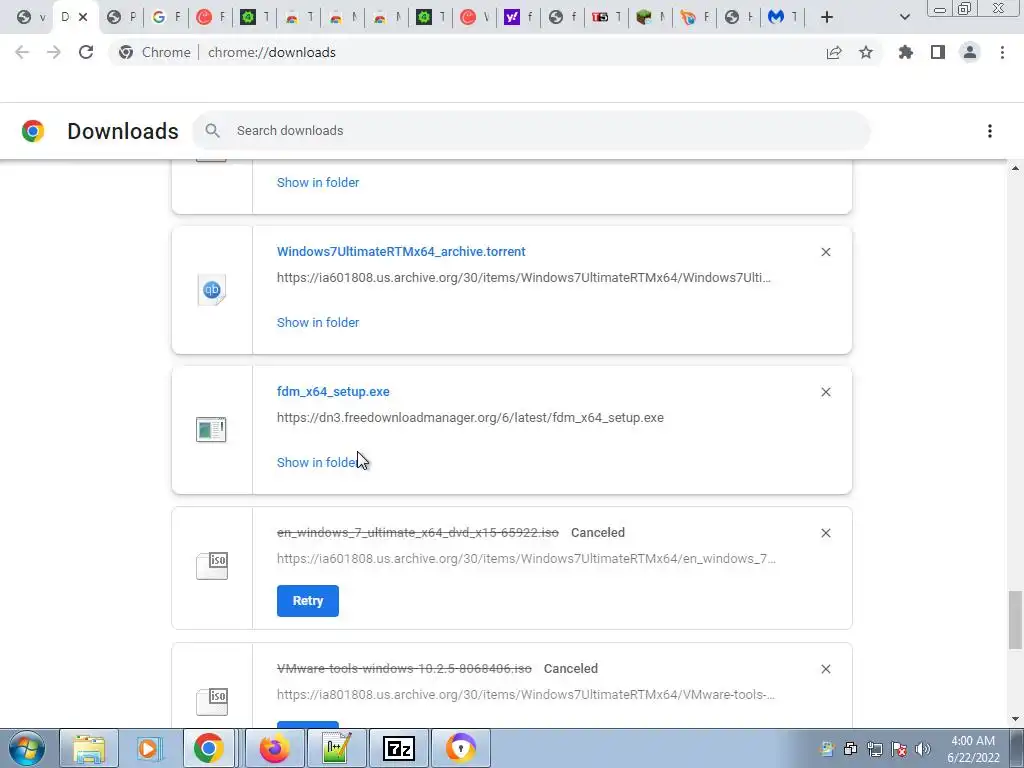
Task: Click the scrollbar down arrow
Action: point(1015,719)
